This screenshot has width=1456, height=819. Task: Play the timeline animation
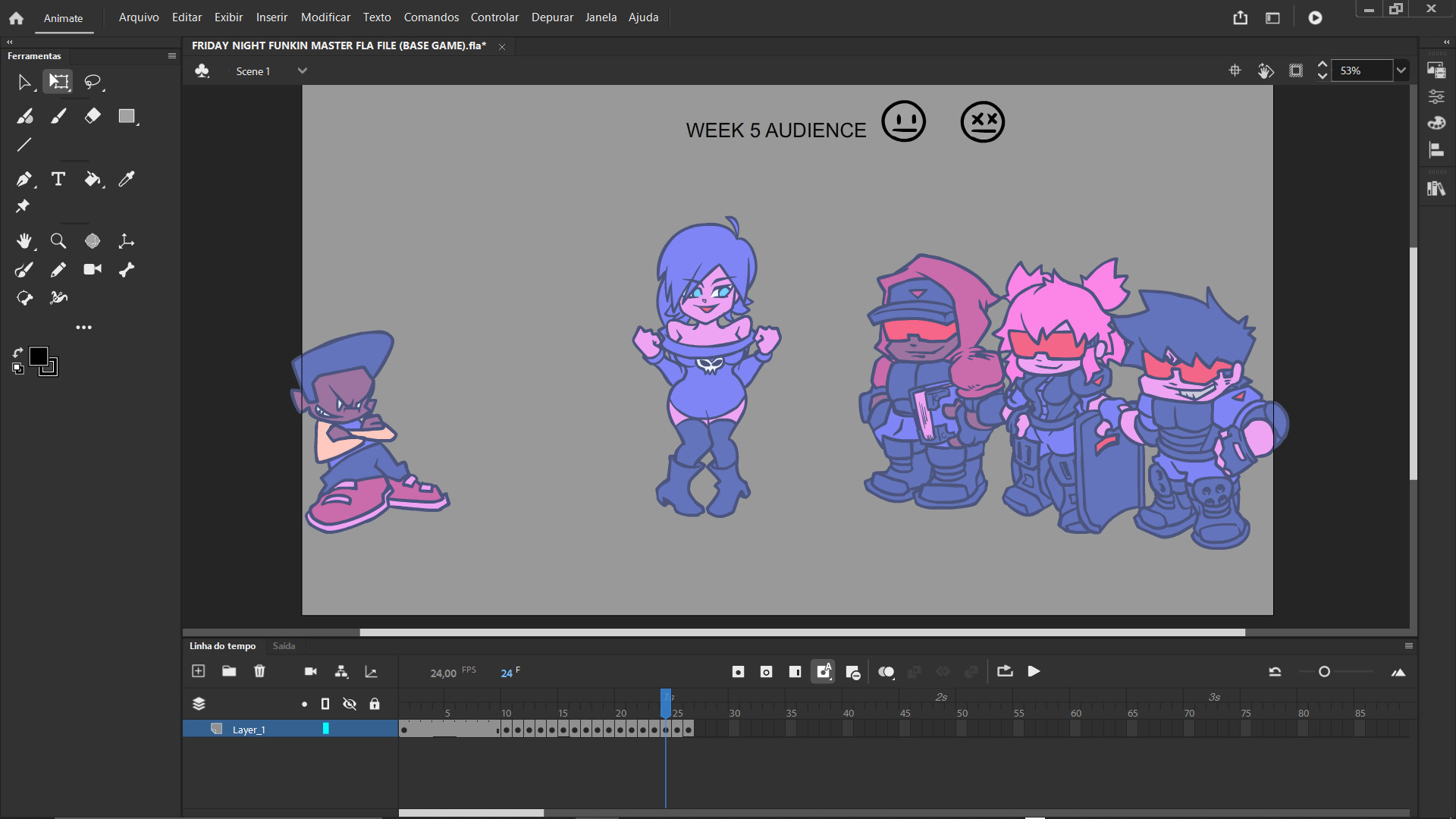click(1034, 672)
